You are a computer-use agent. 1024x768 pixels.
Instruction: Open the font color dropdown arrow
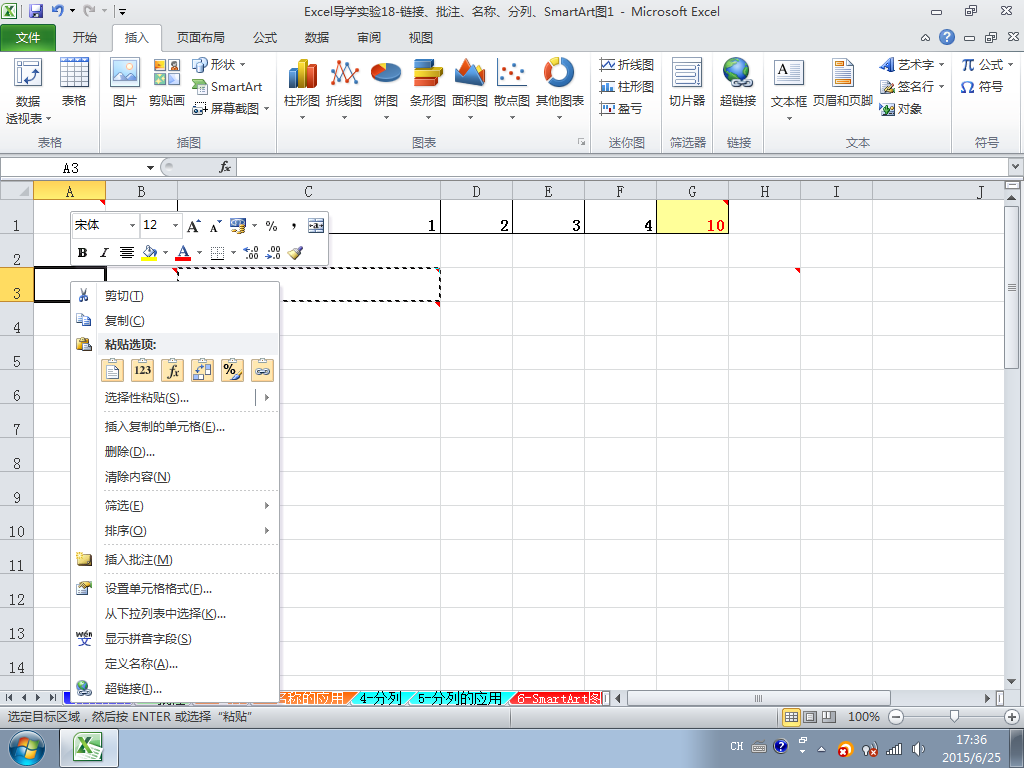pyautogui.click(x=199, y=253)
